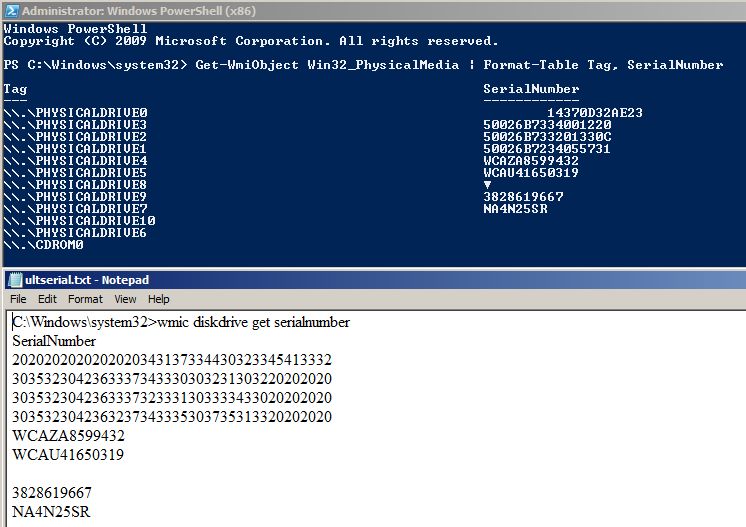Open the Edit menu in Notepad
This screenshot has width=746, height=527.
[47, 299]
